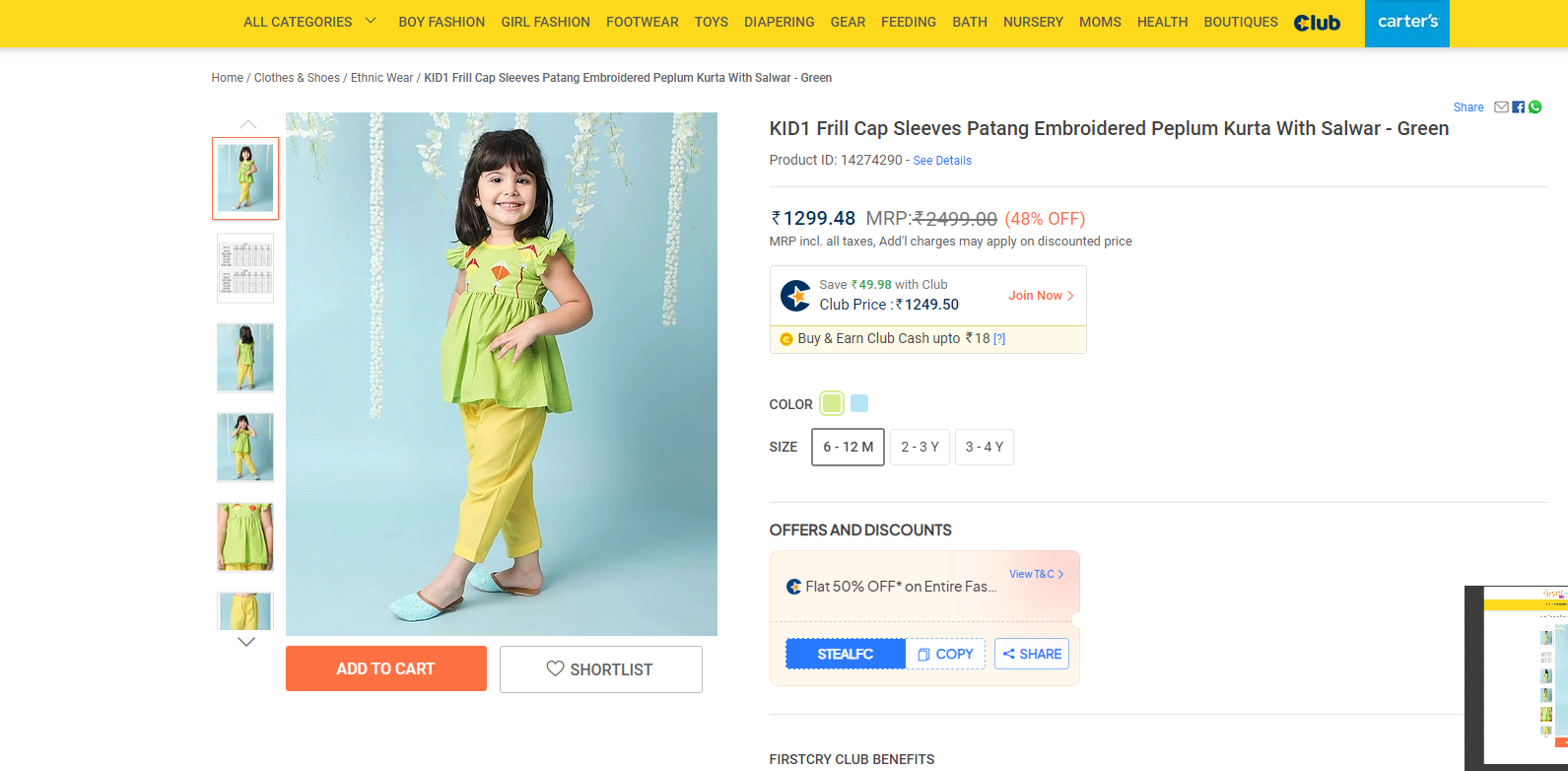Viewport: 1568px width, 771px height.
Task: Choose the light blue color swatch
Action: pos(859,403)
